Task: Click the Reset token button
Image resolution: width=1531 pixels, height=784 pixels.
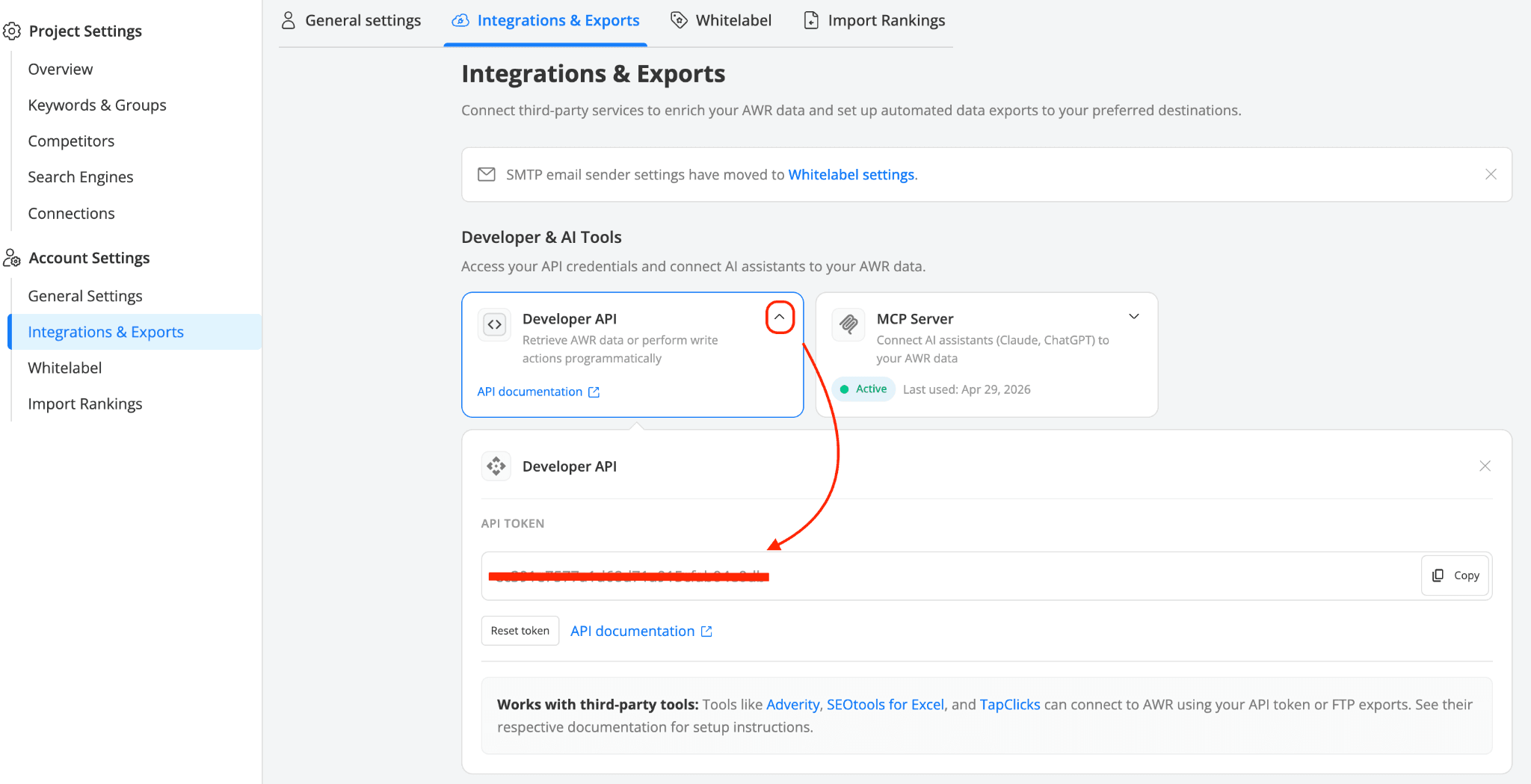Action: 520,631
